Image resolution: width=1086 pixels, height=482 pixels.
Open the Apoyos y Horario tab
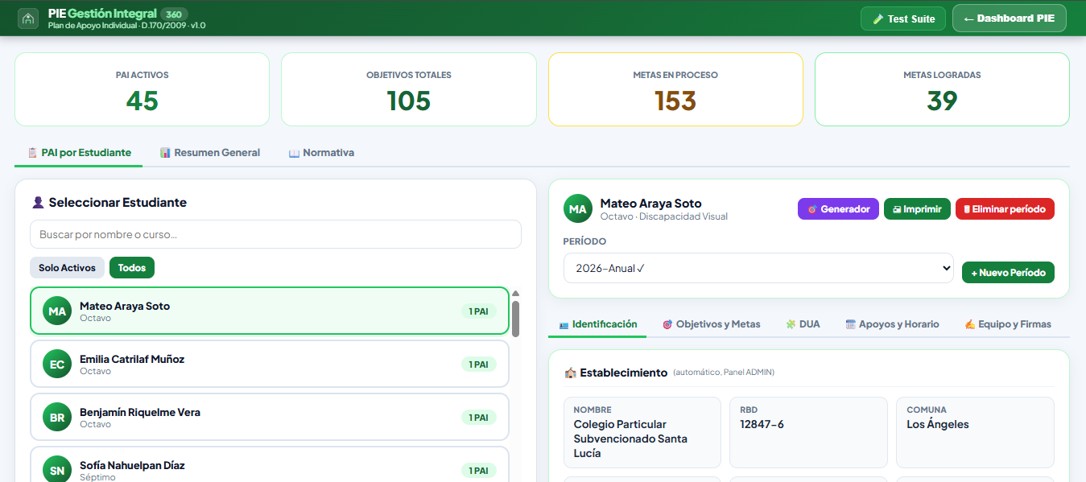tap(891, 324)
